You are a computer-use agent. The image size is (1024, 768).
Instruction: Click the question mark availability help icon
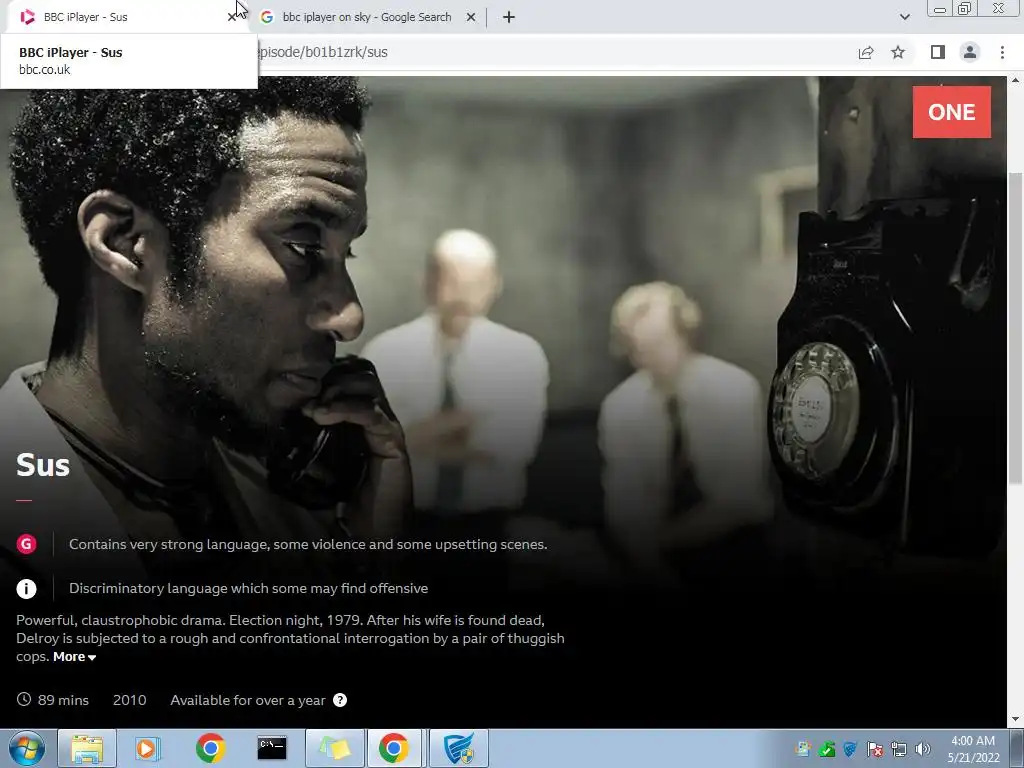click(x=340, y=700)
